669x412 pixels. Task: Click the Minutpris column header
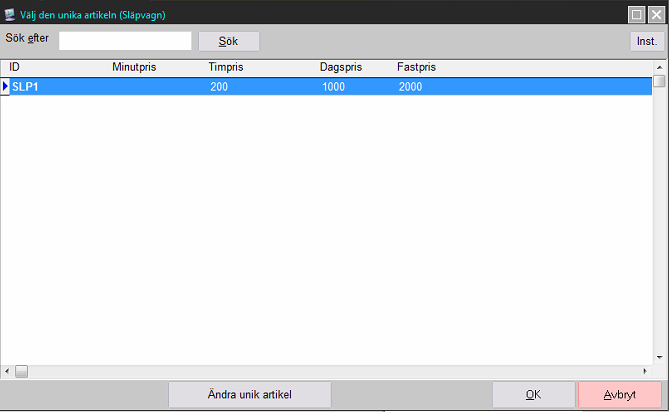coord(134,67)
